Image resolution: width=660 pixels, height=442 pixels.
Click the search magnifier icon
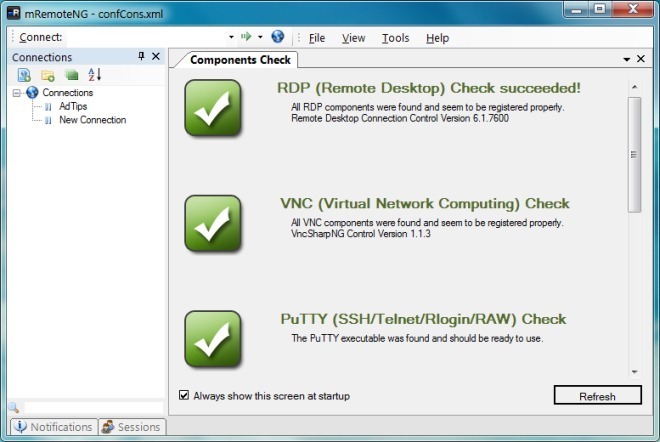(x=13, y=407)
